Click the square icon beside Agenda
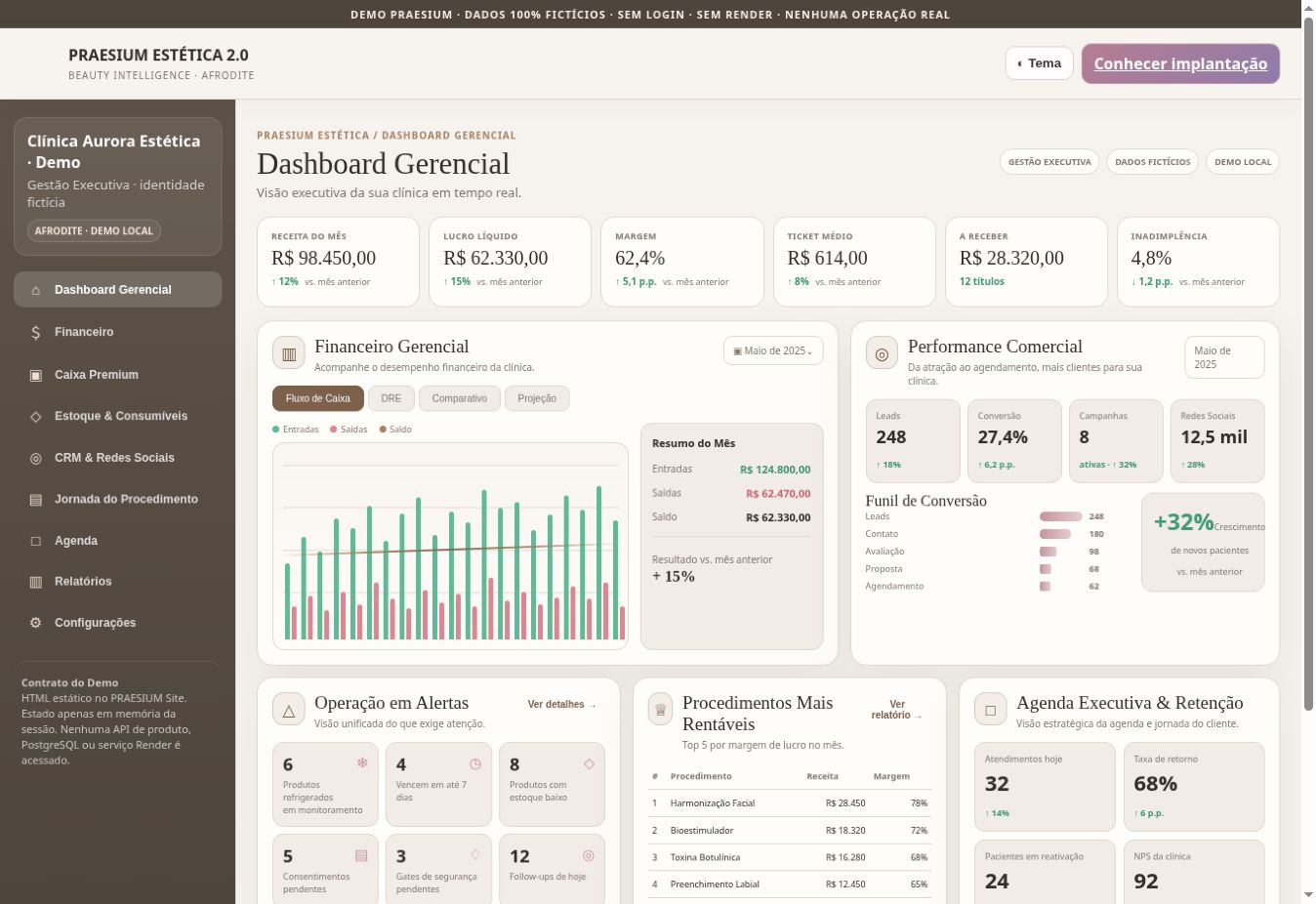The height and width of the screenshot is (904, 1316). (36, 541)
